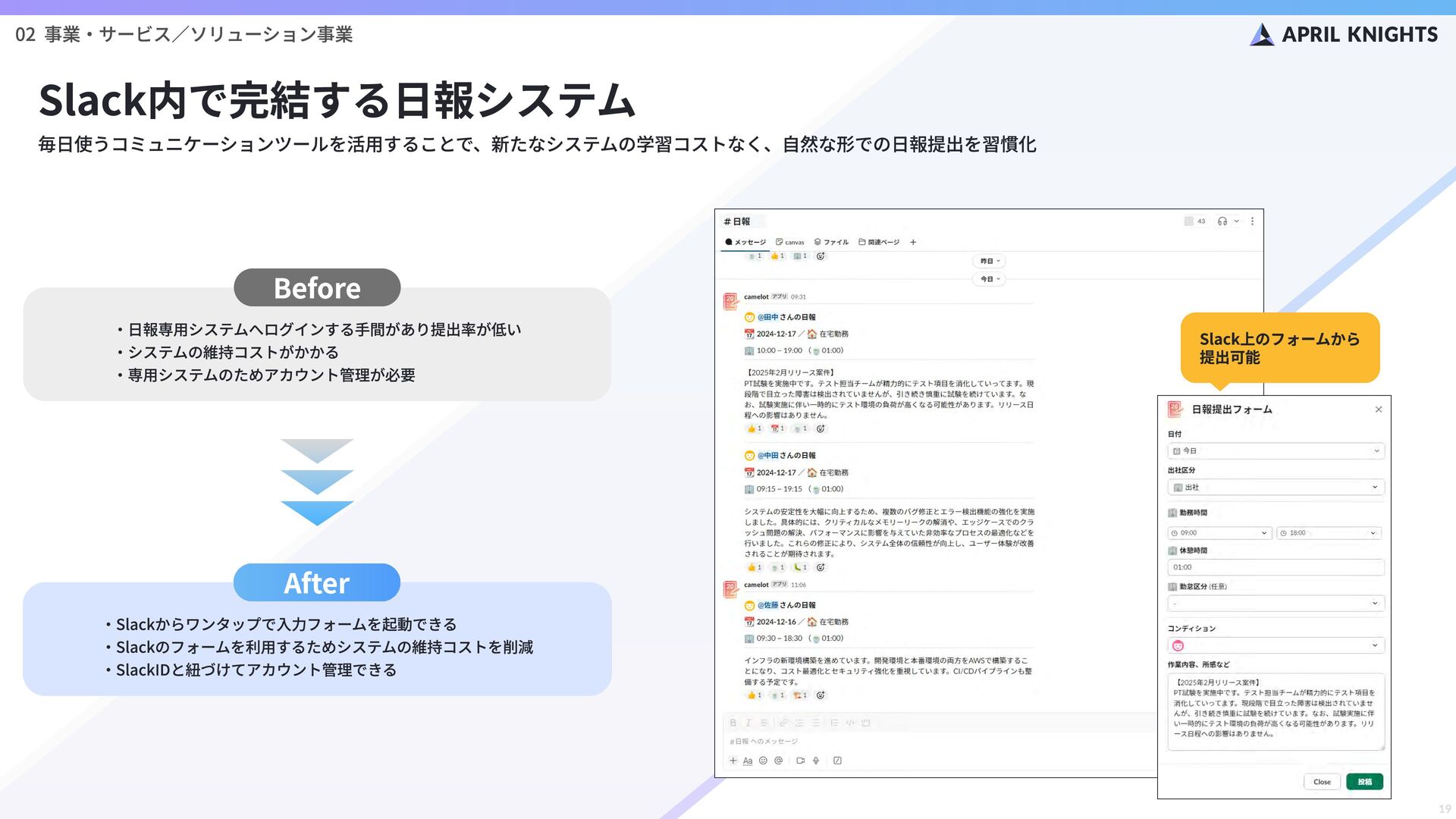Click the Link icon in composer toolbar

click(783, 723)
